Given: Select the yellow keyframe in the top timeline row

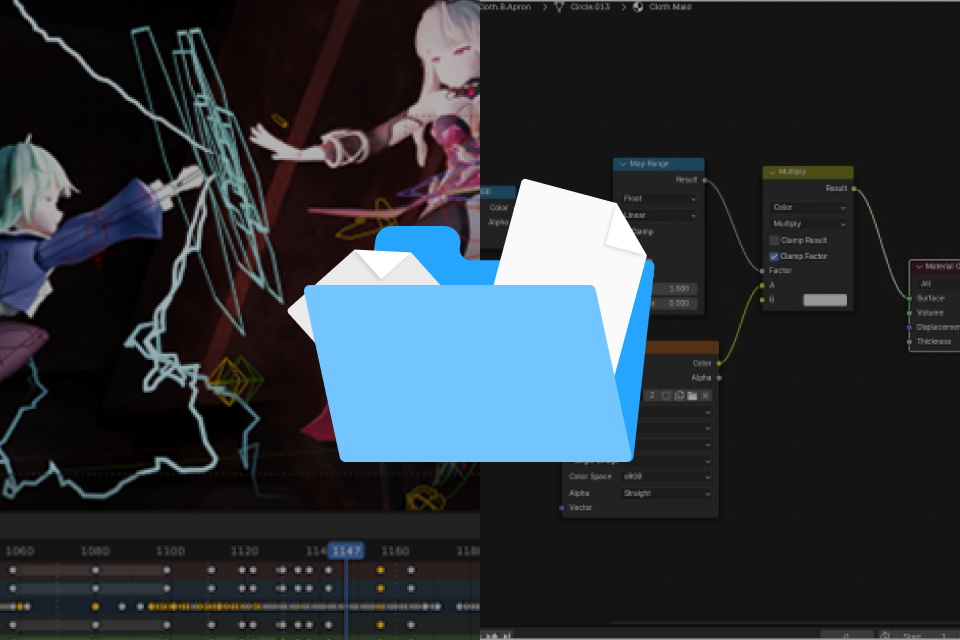Looking at the screenshot, I should click(x=381, y=570).
